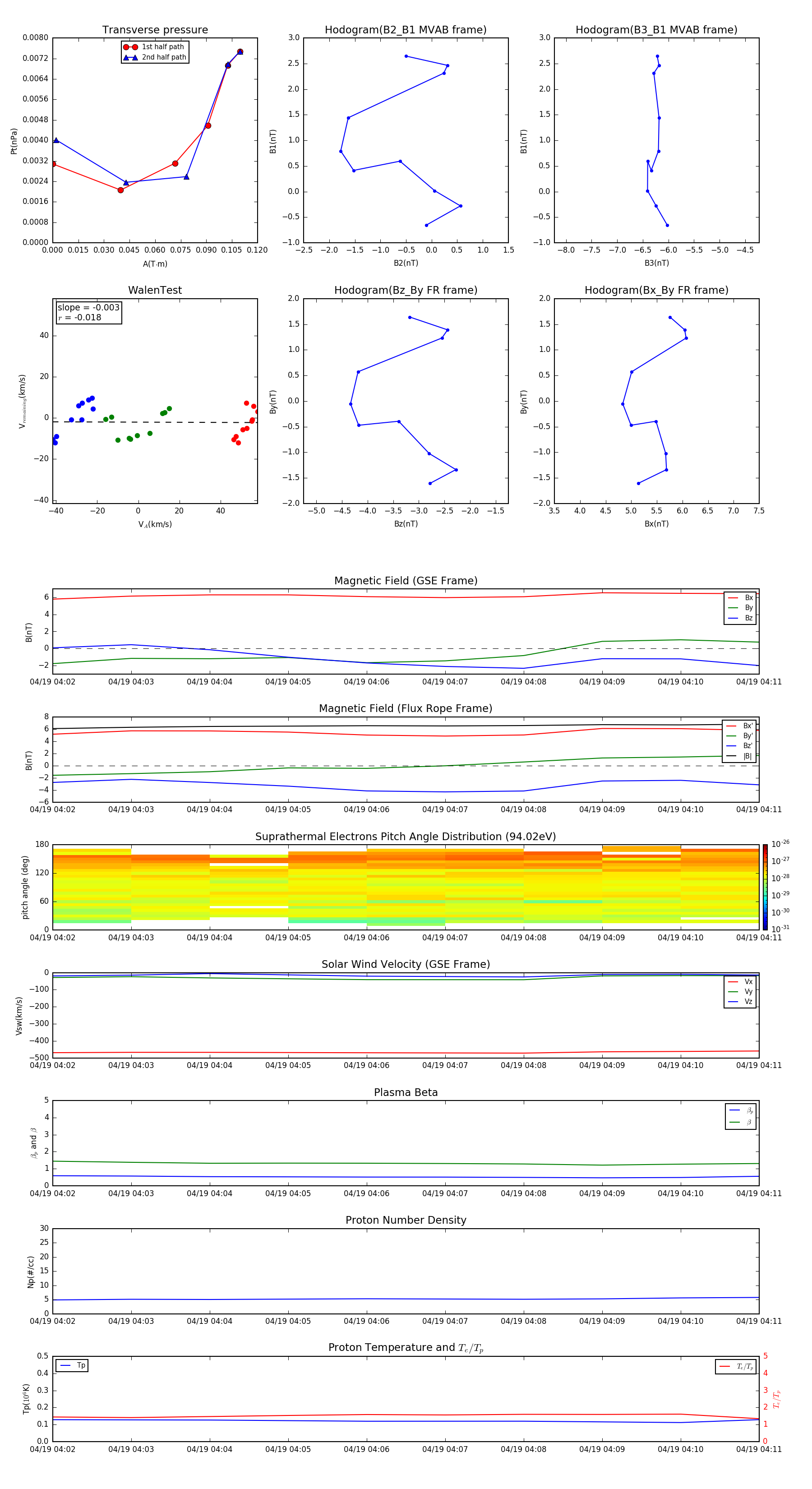
Task: Click the 'Hodogram(B3_B1 MVAB frame)' title
Action: [x=656, y=29]
